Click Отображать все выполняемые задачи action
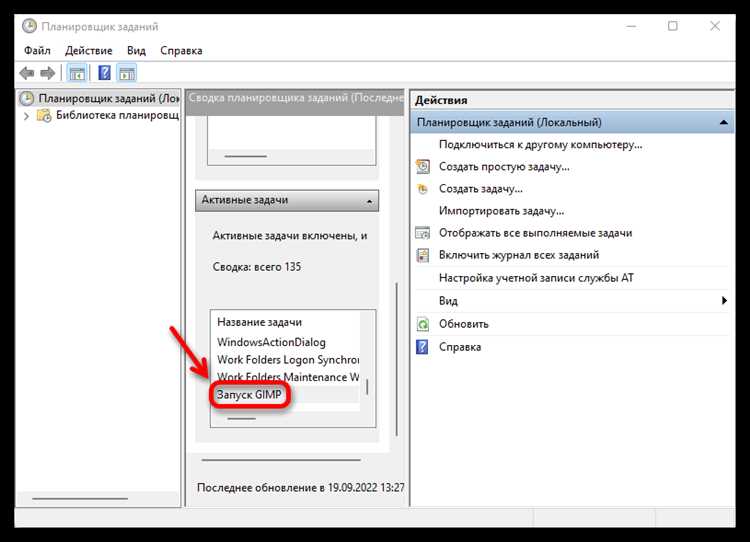 pos(535,233)
